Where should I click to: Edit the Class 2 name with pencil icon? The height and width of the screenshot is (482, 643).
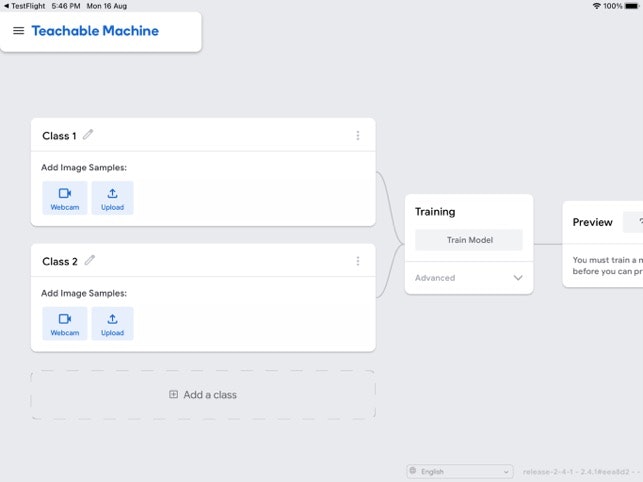click(x=89, y=260)
